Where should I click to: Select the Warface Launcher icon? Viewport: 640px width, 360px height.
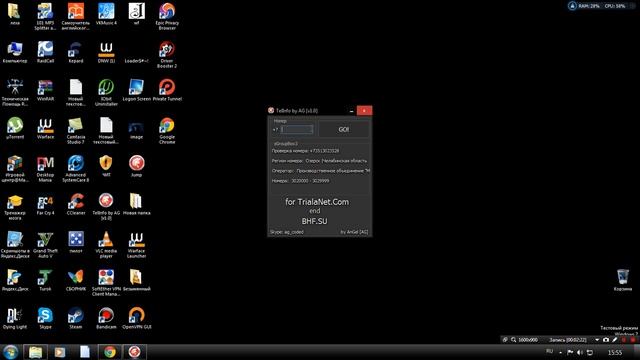click(136, 244)
